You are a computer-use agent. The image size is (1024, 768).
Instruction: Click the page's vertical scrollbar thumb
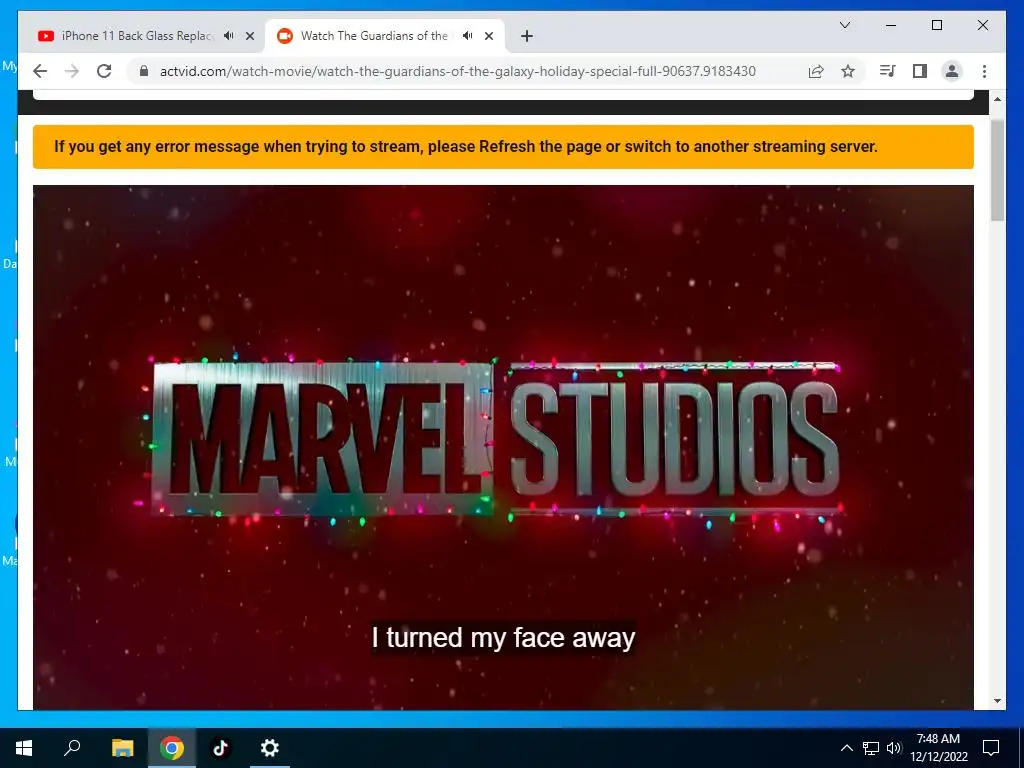pos(997,170)
